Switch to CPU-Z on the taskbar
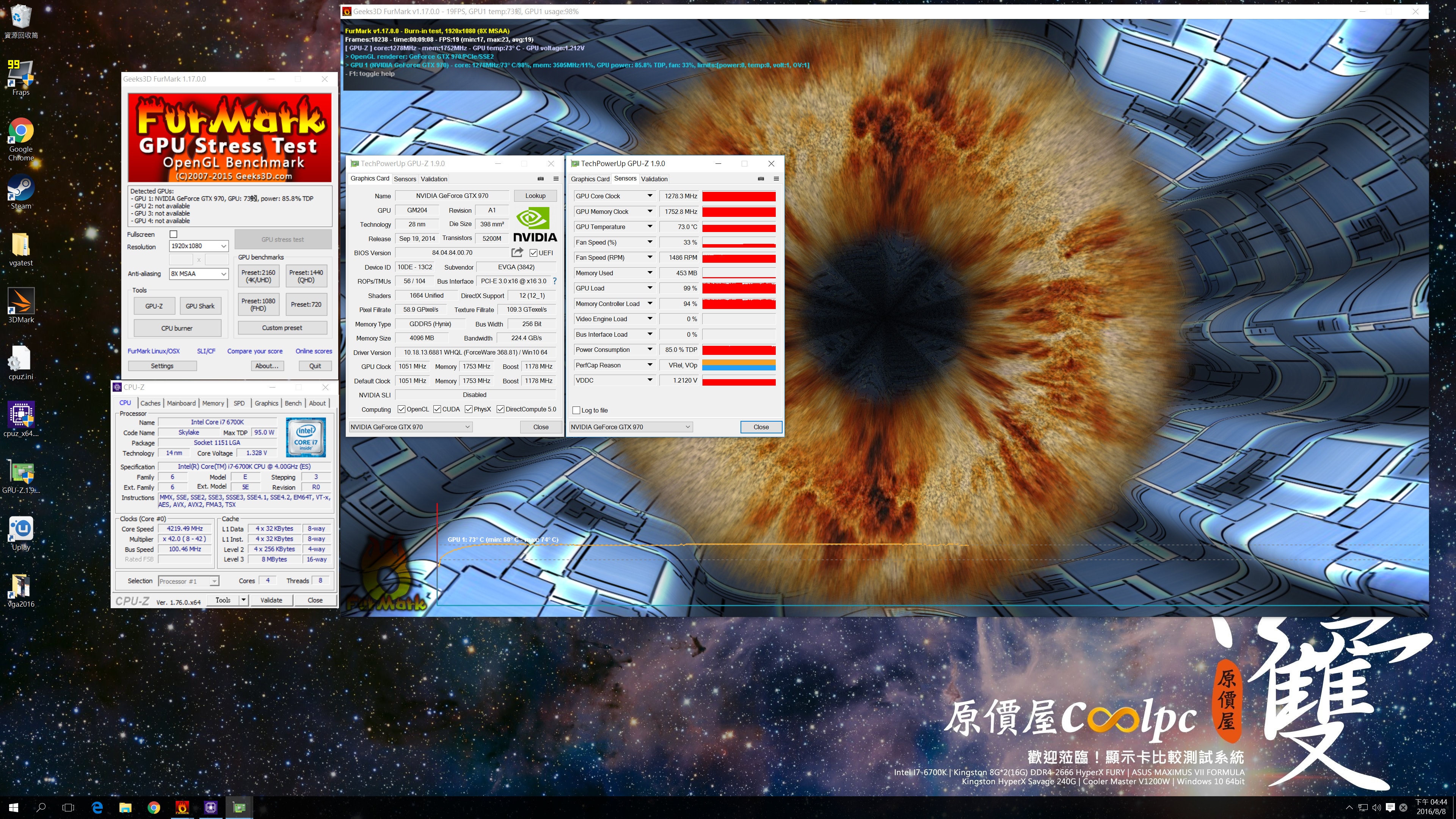Viewport: 1456px width, 819px height. (x=210, y=808)
